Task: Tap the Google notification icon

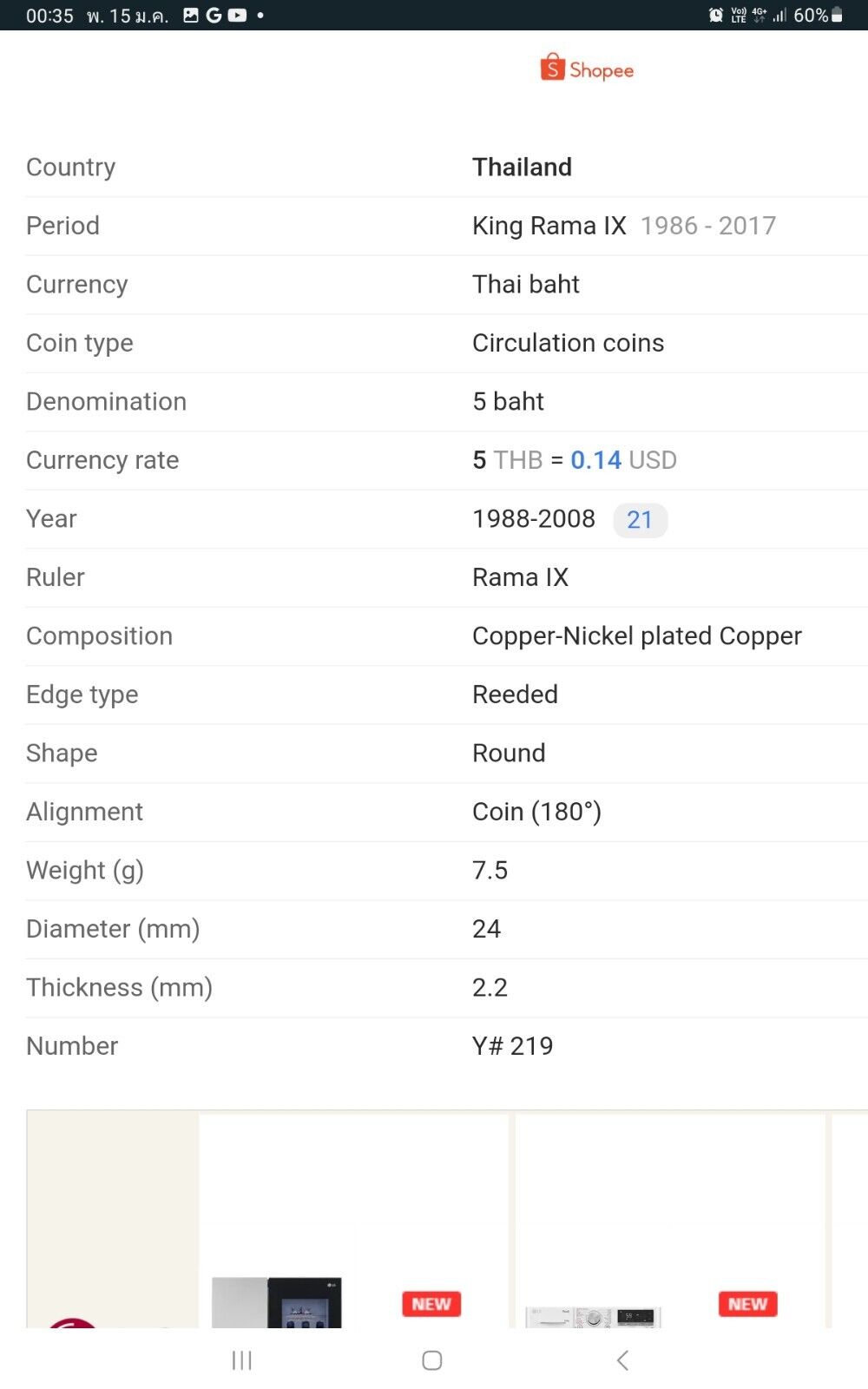Action: (x=214, y=15)
